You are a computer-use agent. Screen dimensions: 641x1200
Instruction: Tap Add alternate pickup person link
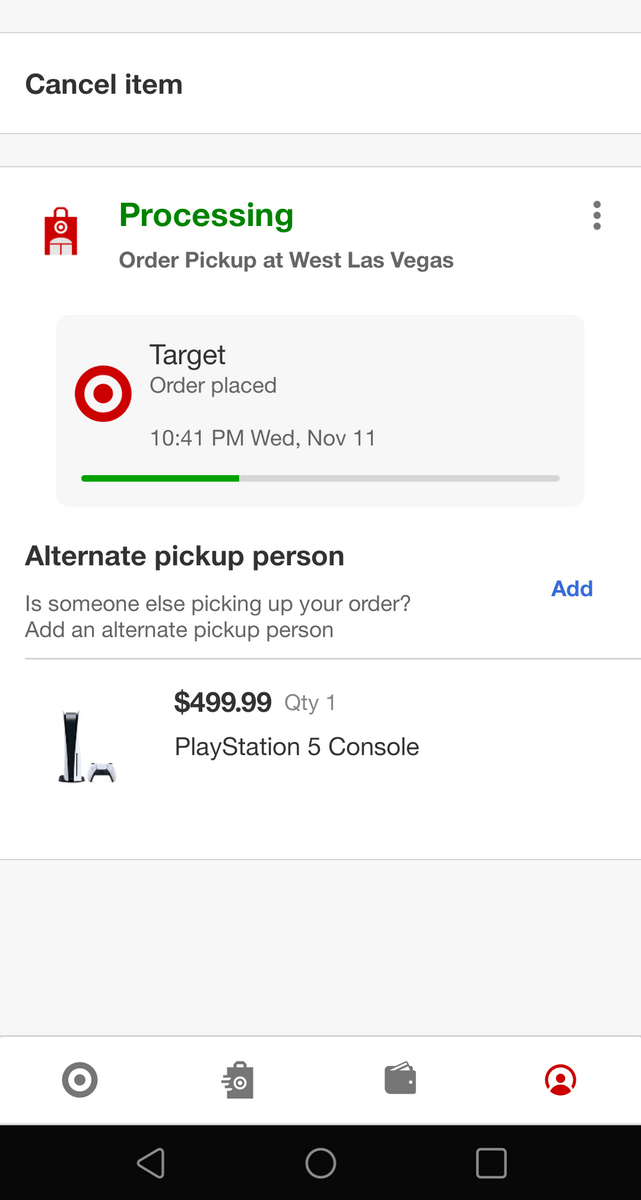[571, 589]
